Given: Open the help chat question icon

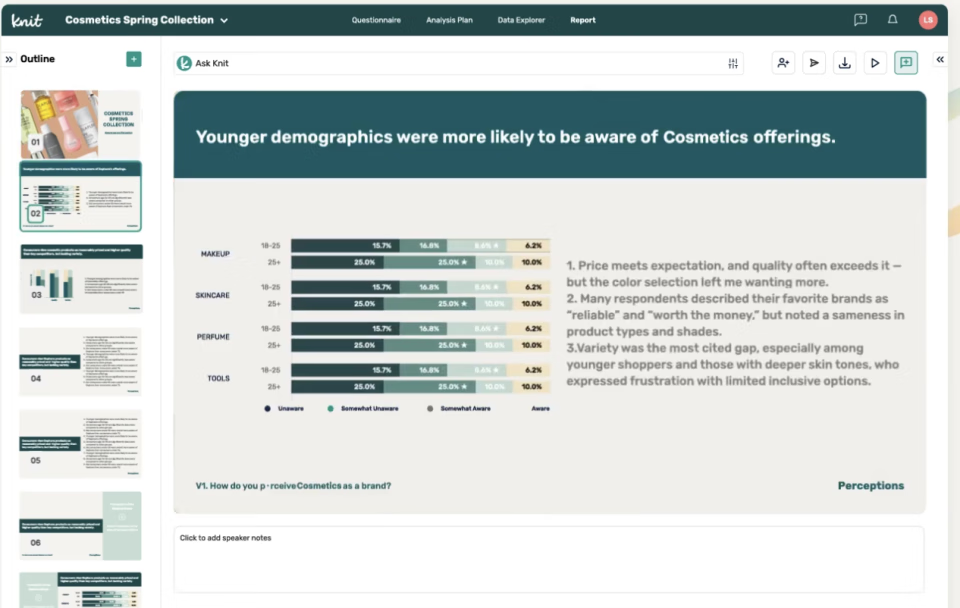Looking at the screenshot, I should [x=860, y=20].
